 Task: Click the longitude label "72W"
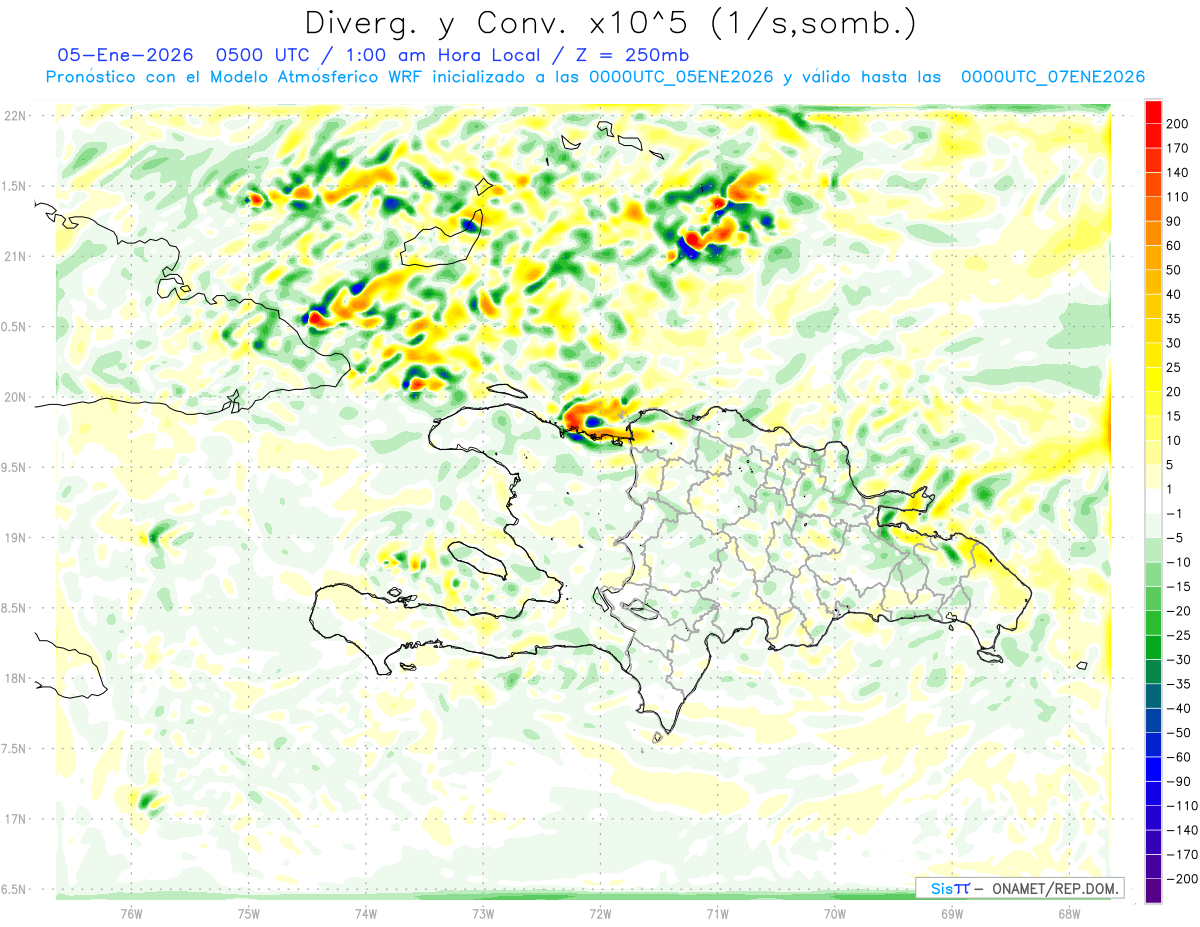pyautogui.click(x=600, y=912)
